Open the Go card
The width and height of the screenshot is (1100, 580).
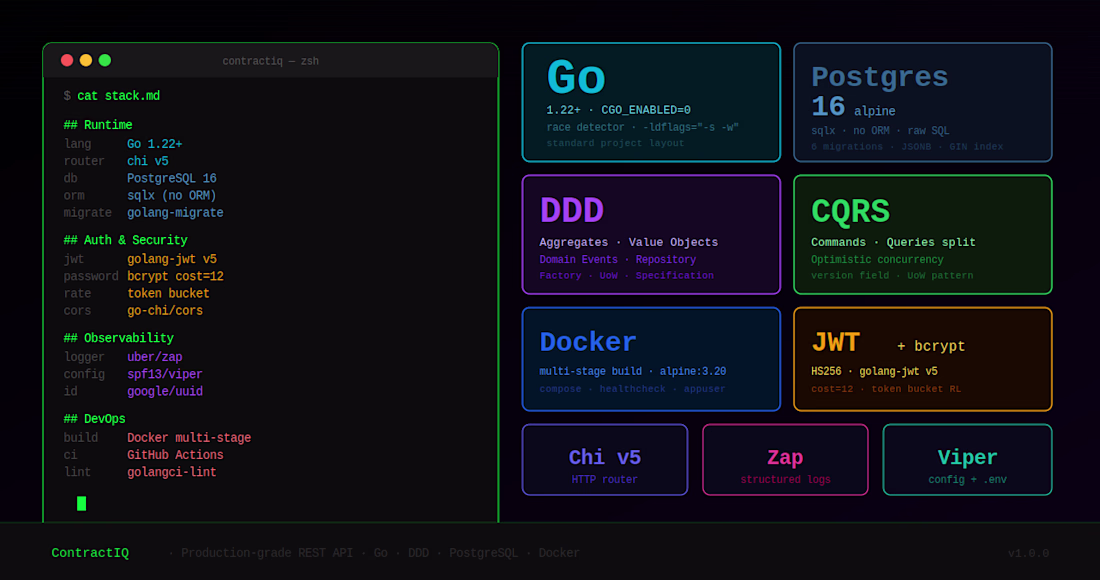coord(651,102)
